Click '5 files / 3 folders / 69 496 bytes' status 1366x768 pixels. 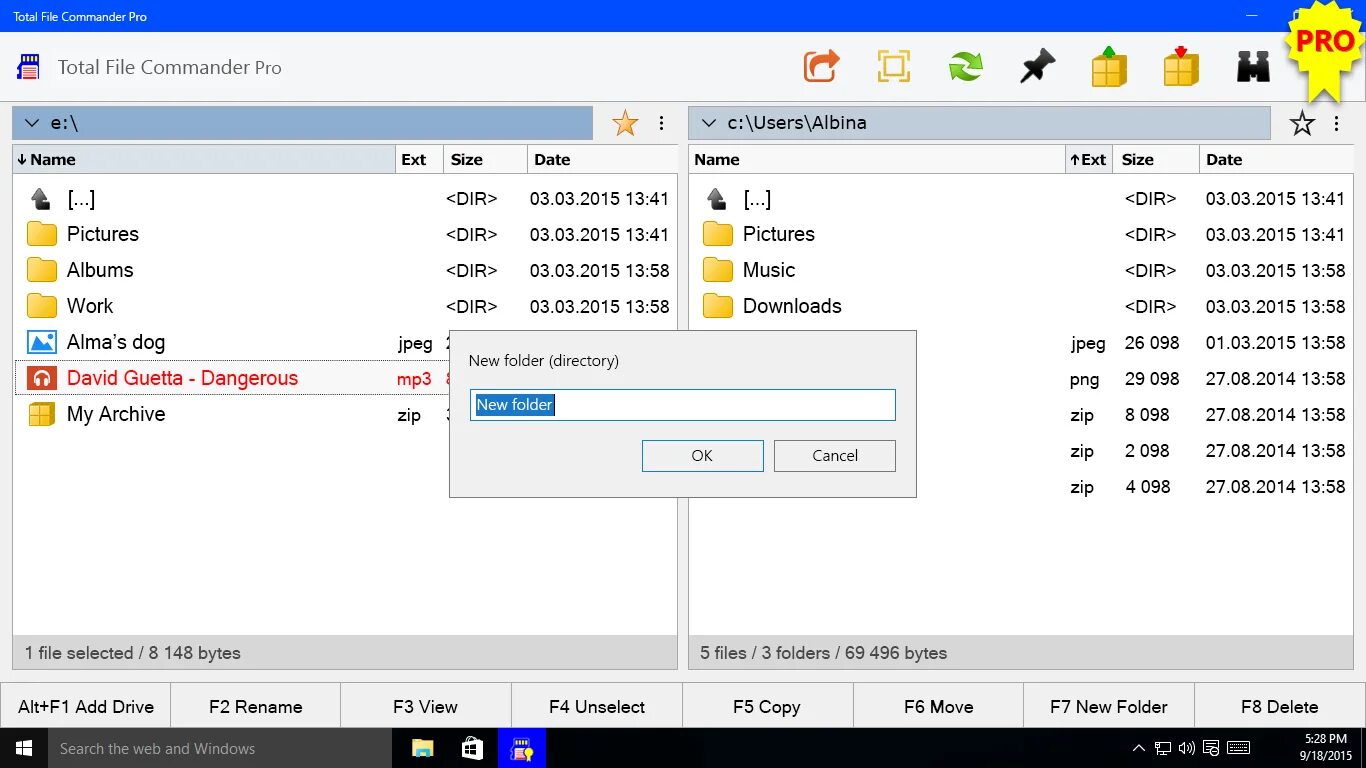(823, 653)
